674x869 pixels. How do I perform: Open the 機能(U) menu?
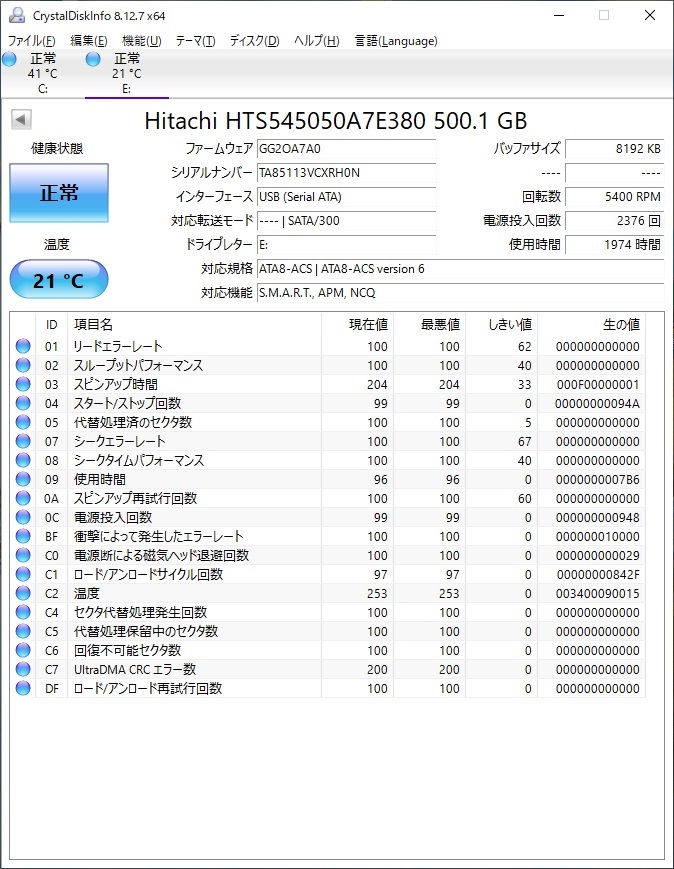pos(141,41)
